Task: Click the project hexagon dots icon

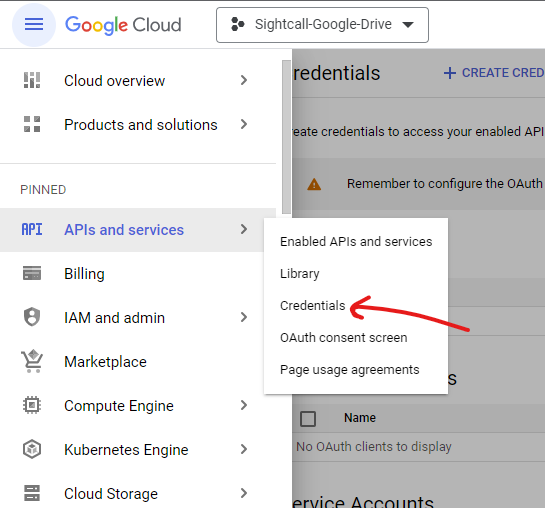Action: (x=238, y=24)
